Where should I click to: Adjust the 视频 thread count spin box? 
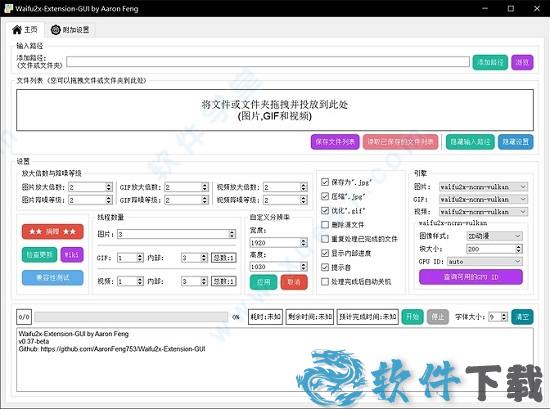(130, 281)
